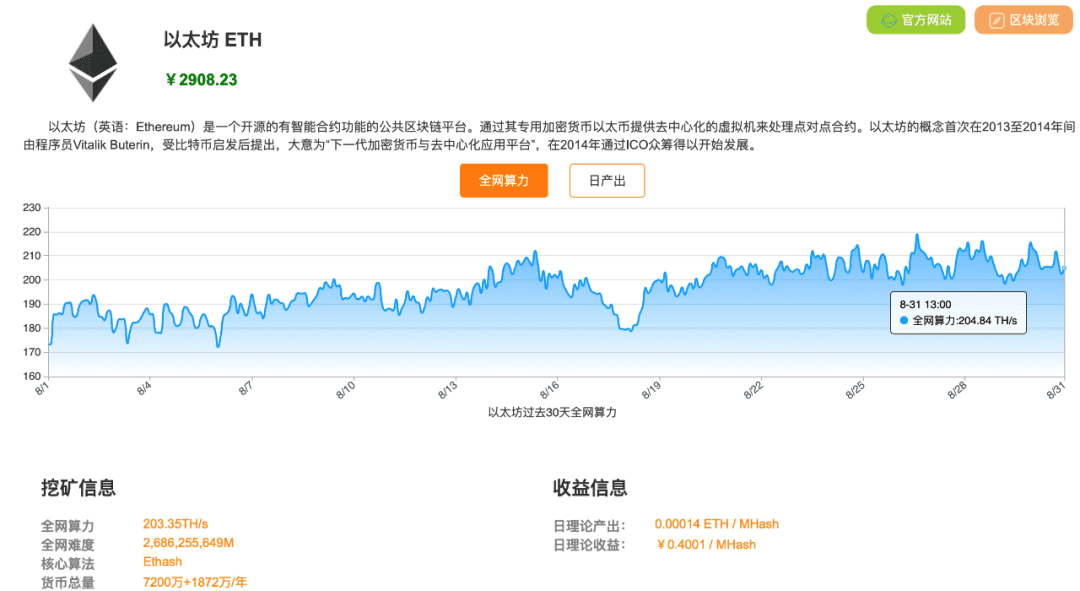1080x591 pixels.
Task: Click the 230 y-axis label
Action: [32, 207]
